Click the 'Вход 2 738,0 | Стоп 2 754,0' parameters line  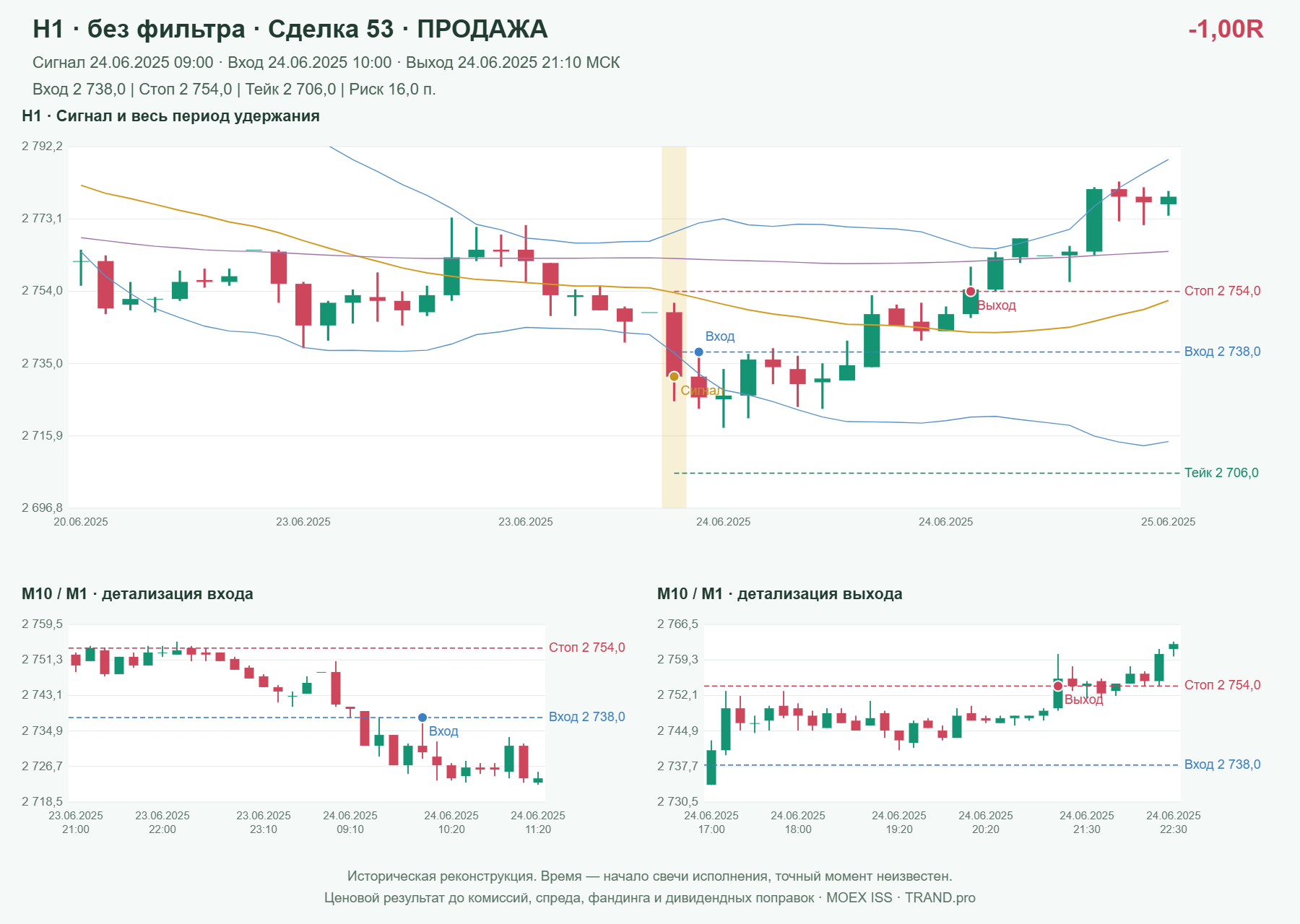[234, 90]
